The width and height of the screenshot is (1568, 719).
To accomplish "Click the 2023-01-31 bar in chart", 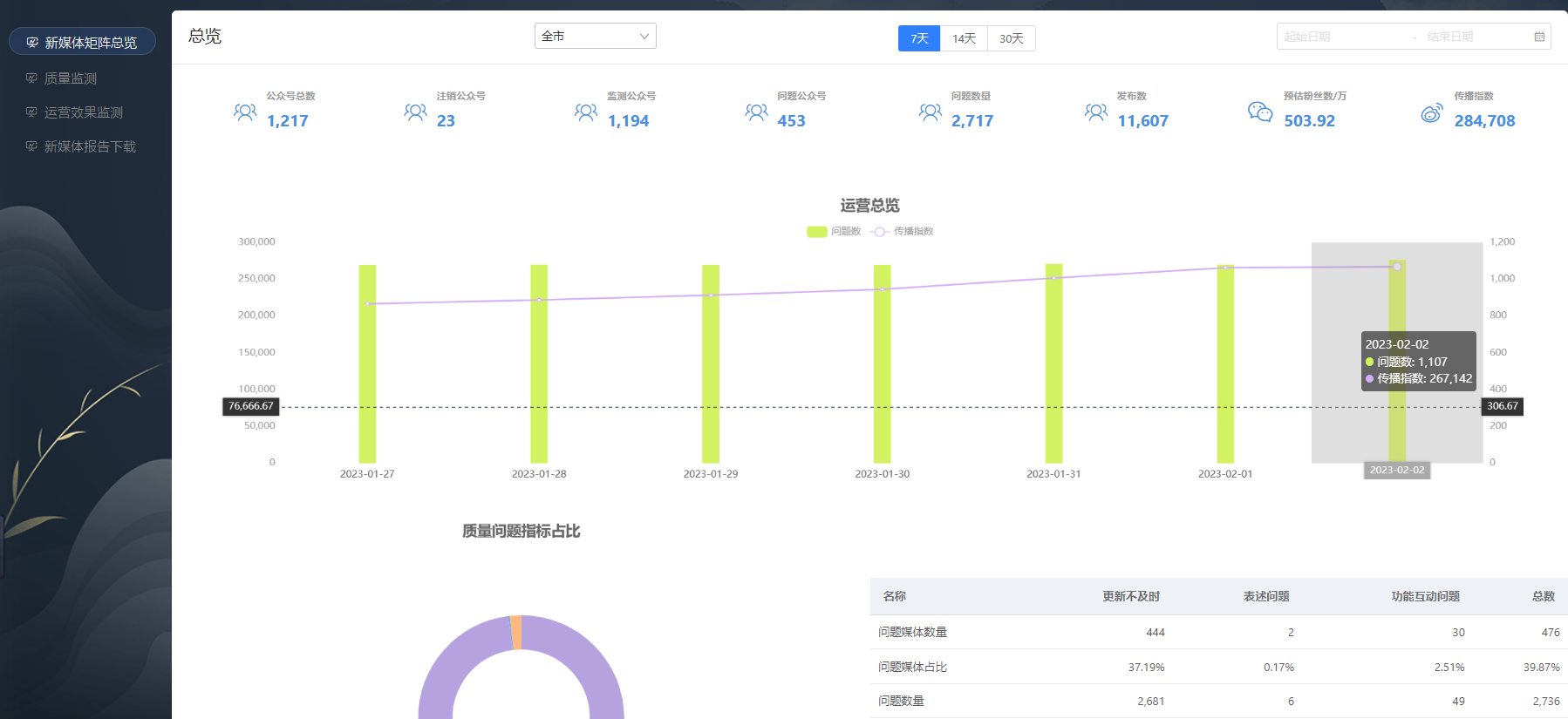I will pos(1054,363).
